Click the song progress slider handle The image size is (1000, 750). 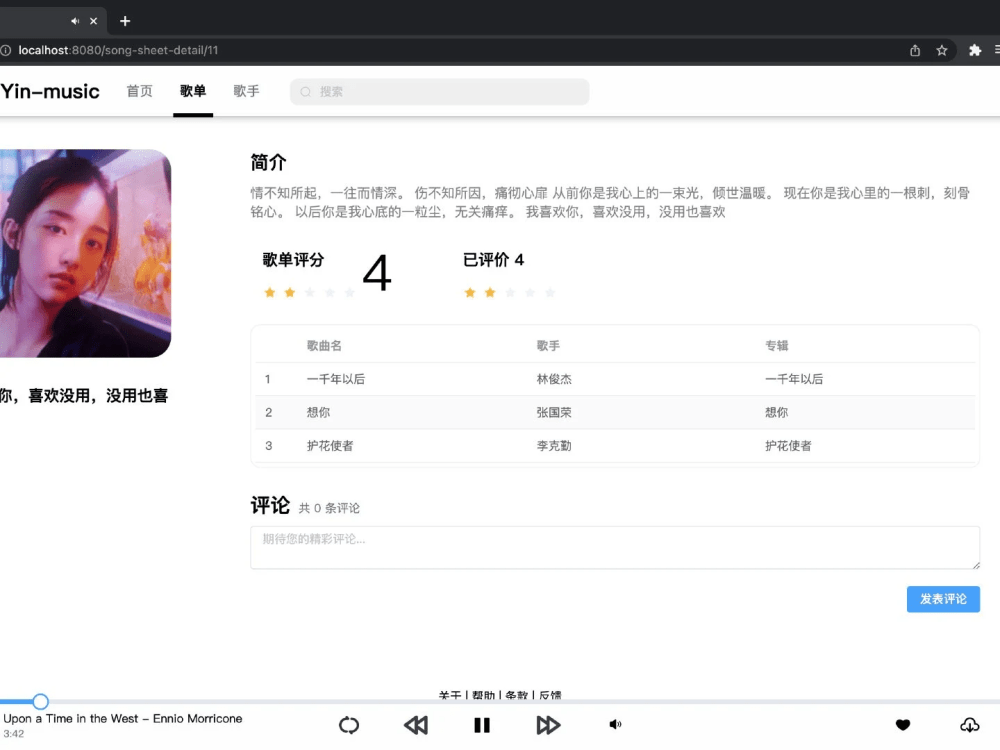40,702
